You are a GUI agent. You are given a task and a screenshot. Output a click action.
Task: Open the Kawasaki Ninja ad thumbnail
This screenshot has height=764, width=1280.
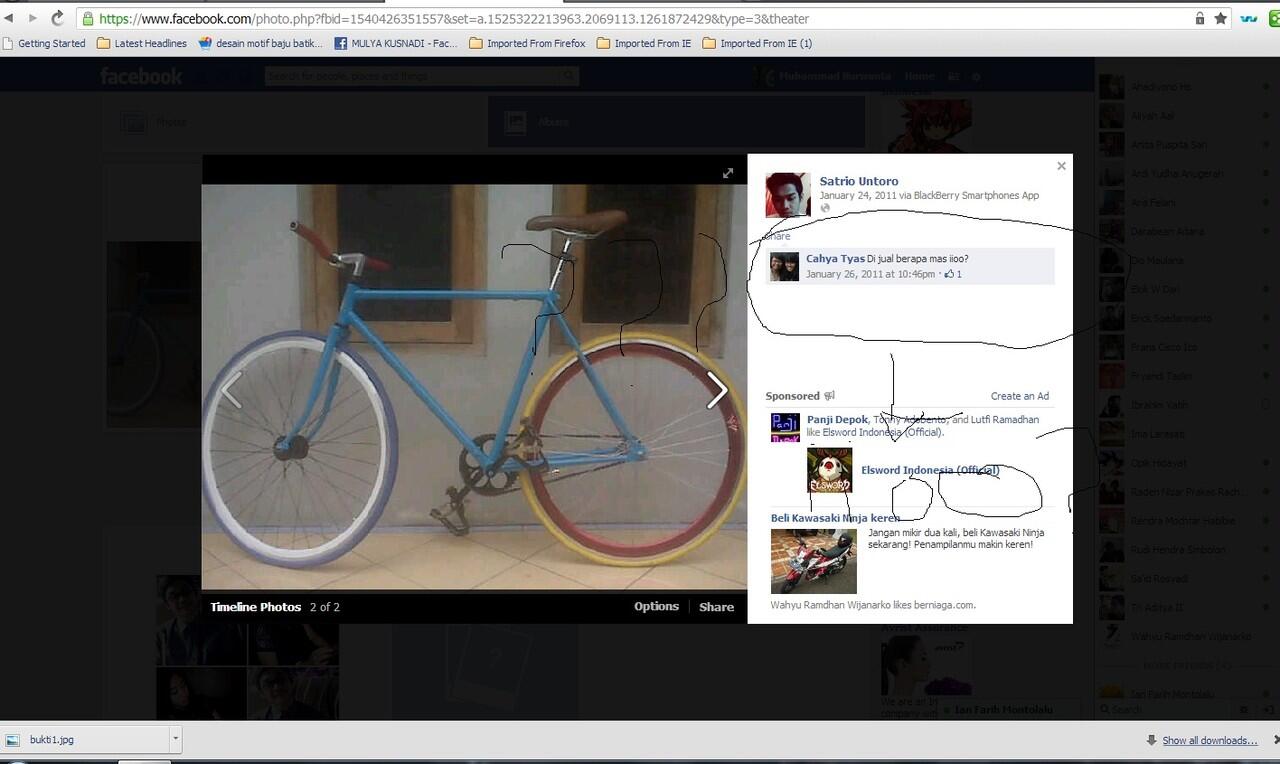coord(813,561)
